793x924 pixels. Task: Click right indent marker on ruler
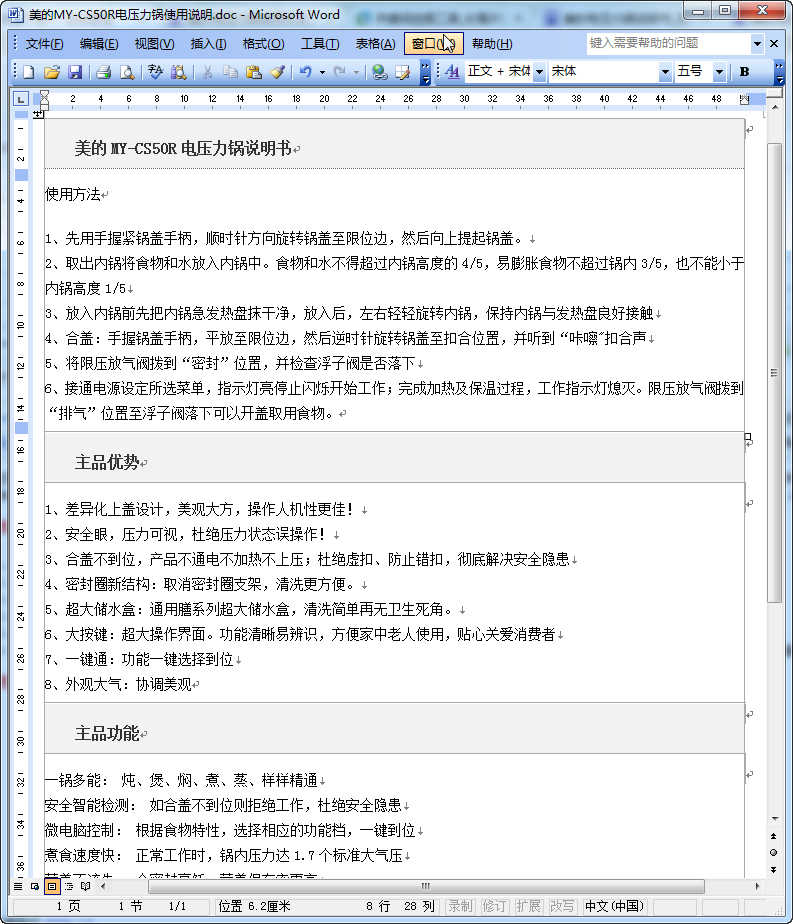point(745,100)
